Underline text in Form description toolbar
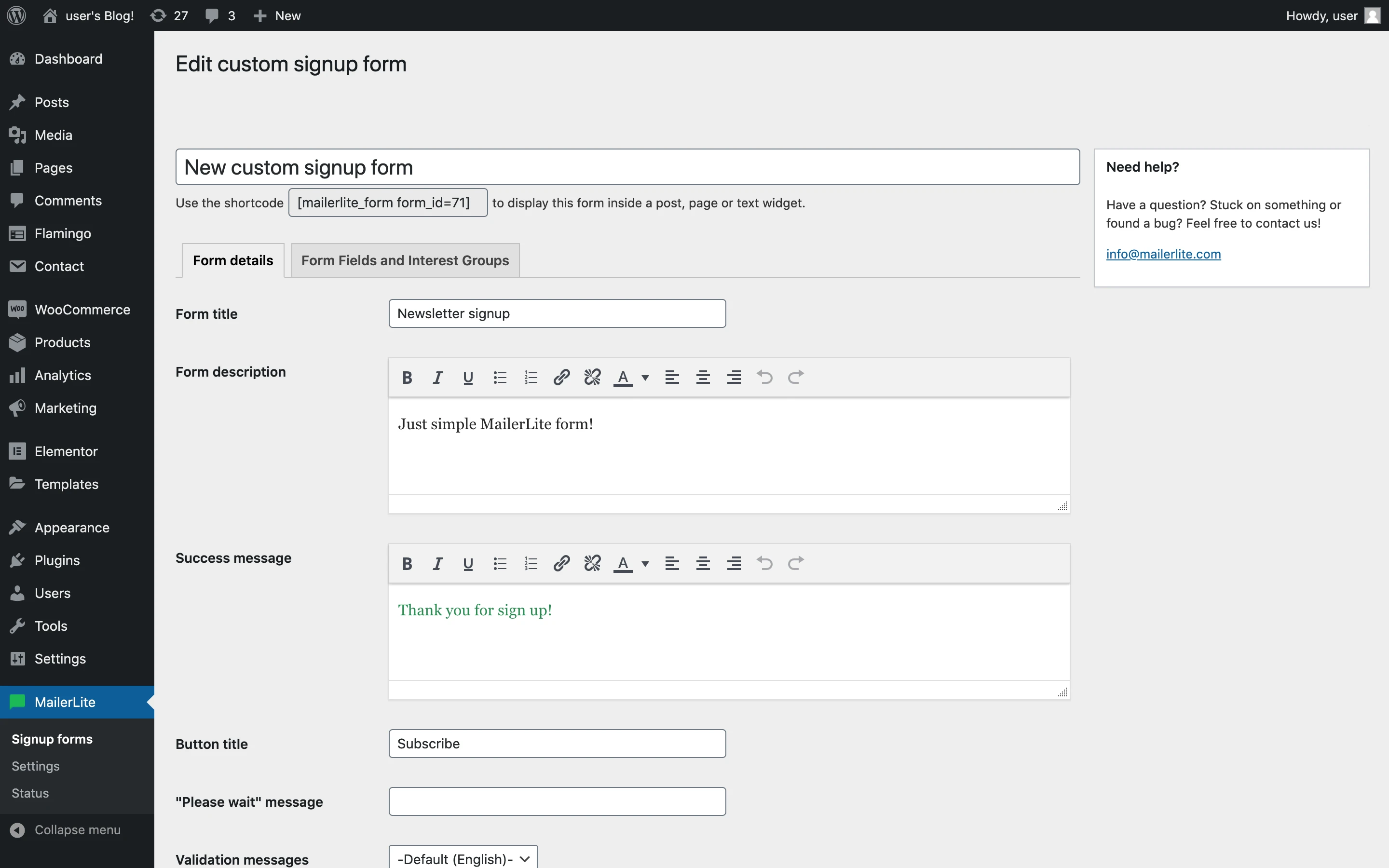 click(x=468, y=377)
